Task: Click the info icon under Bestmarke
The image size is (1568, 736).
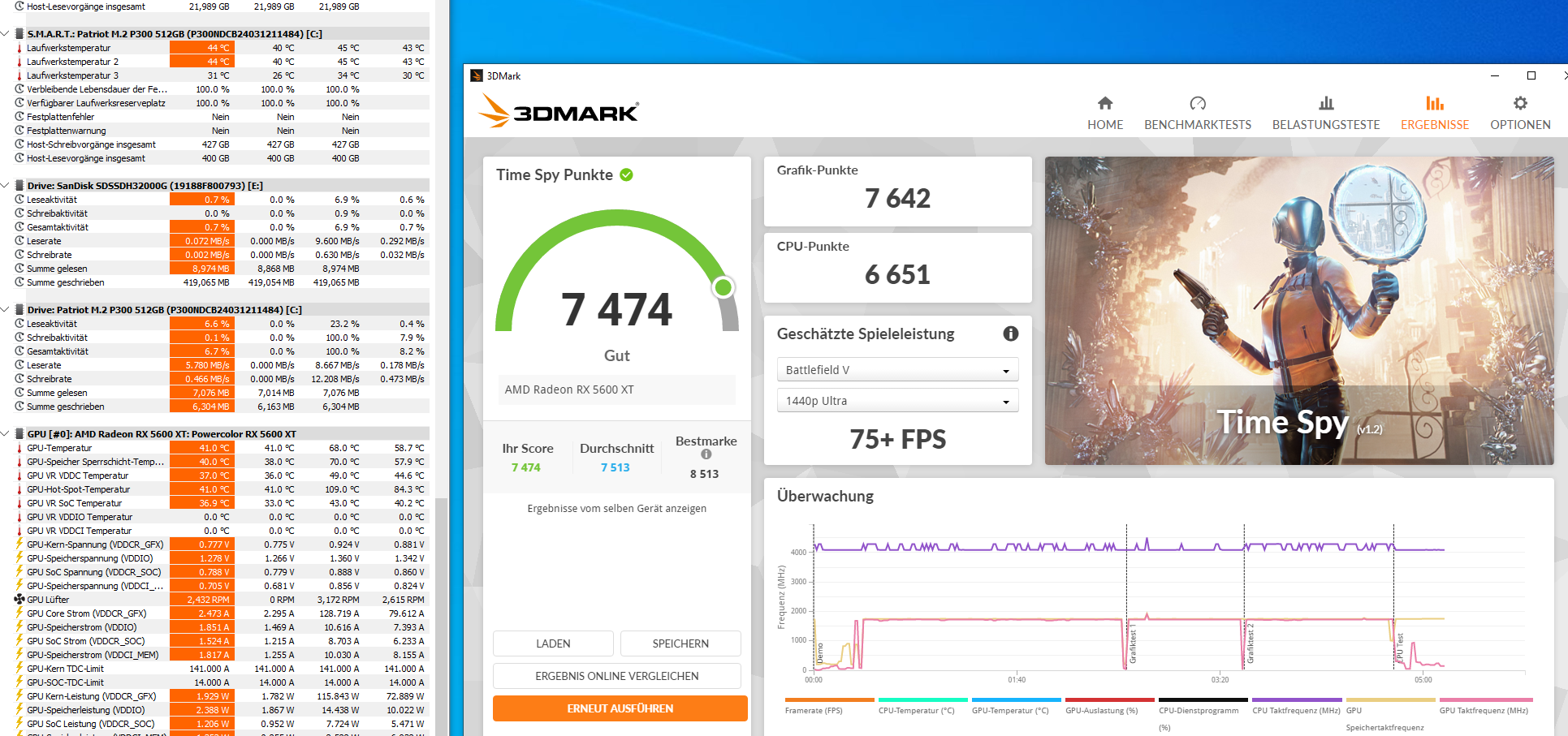Action: tap(706, 454)
